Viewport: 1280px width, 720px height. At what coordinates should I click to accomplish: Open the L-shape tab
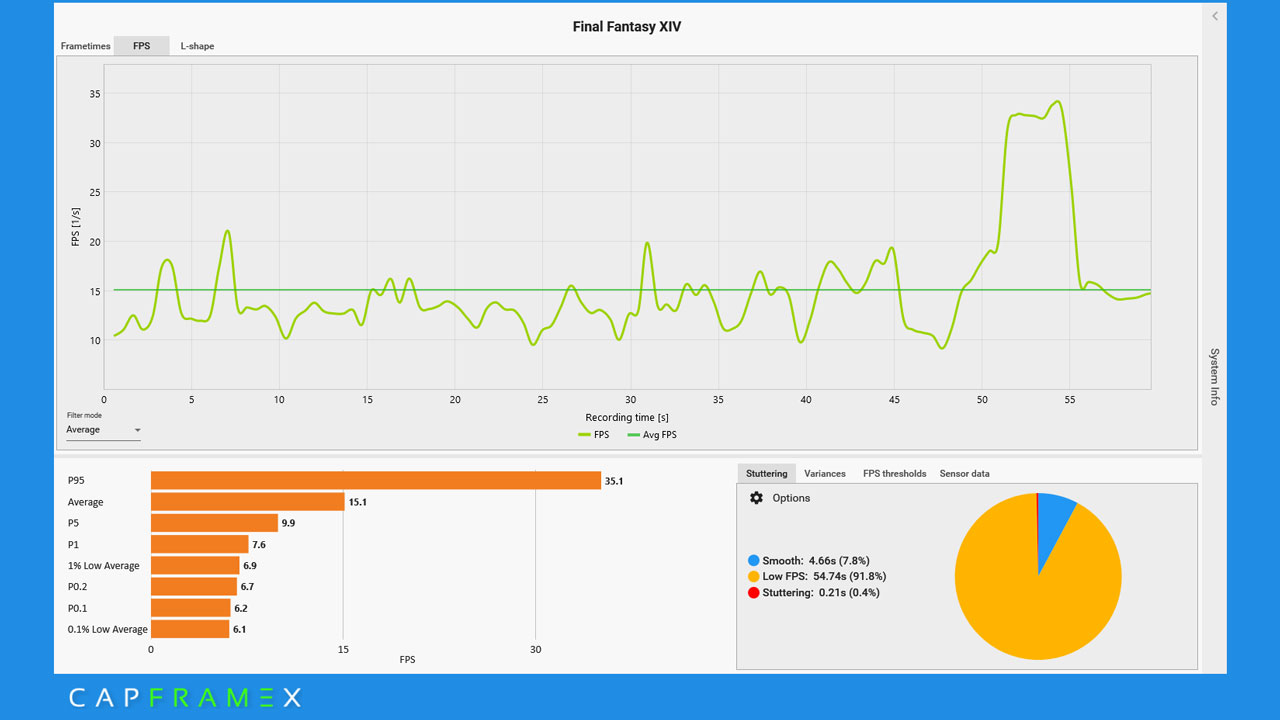(197, 46)
